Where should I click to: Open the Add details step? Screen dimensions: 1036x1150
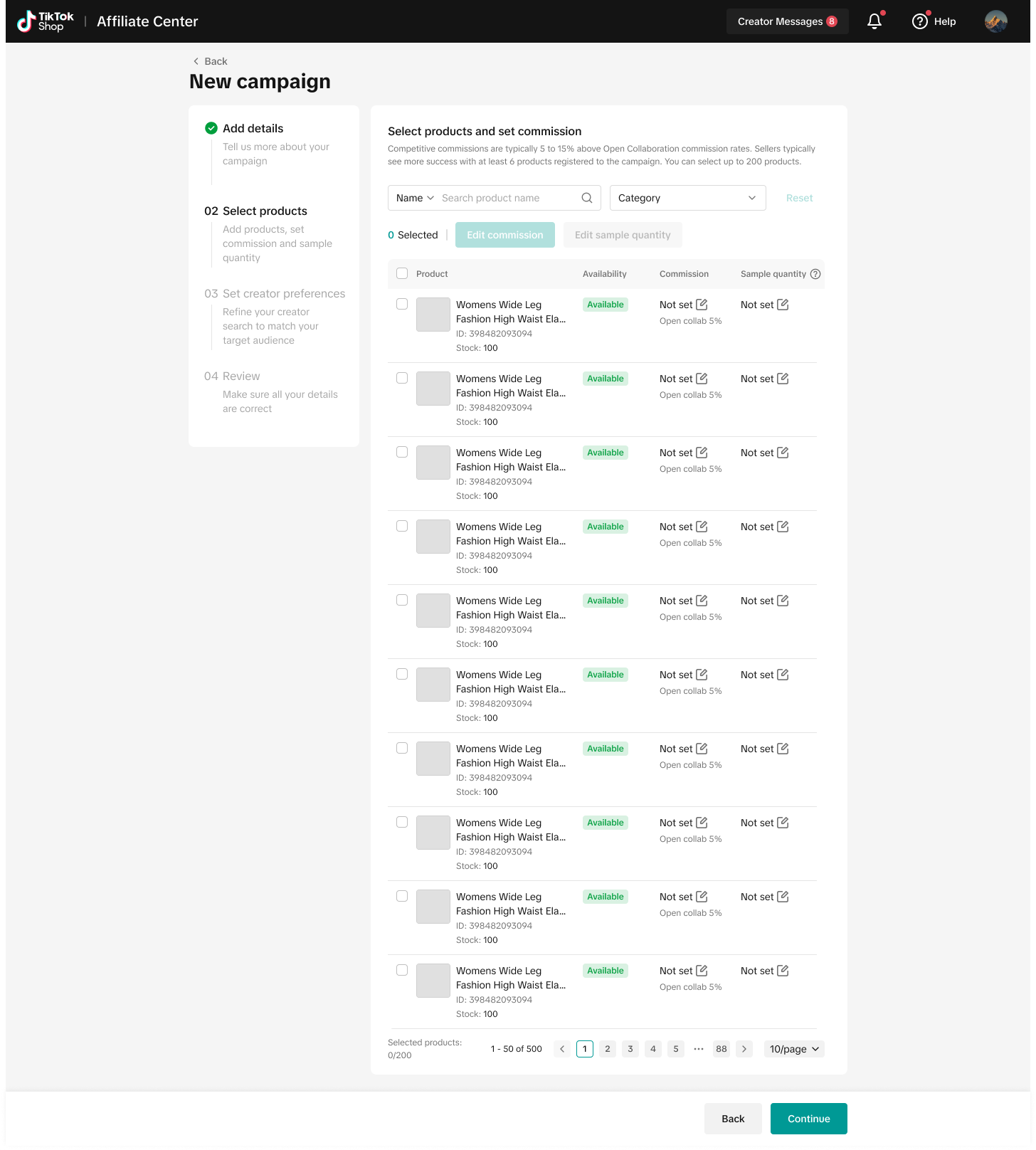click(253, 128)
